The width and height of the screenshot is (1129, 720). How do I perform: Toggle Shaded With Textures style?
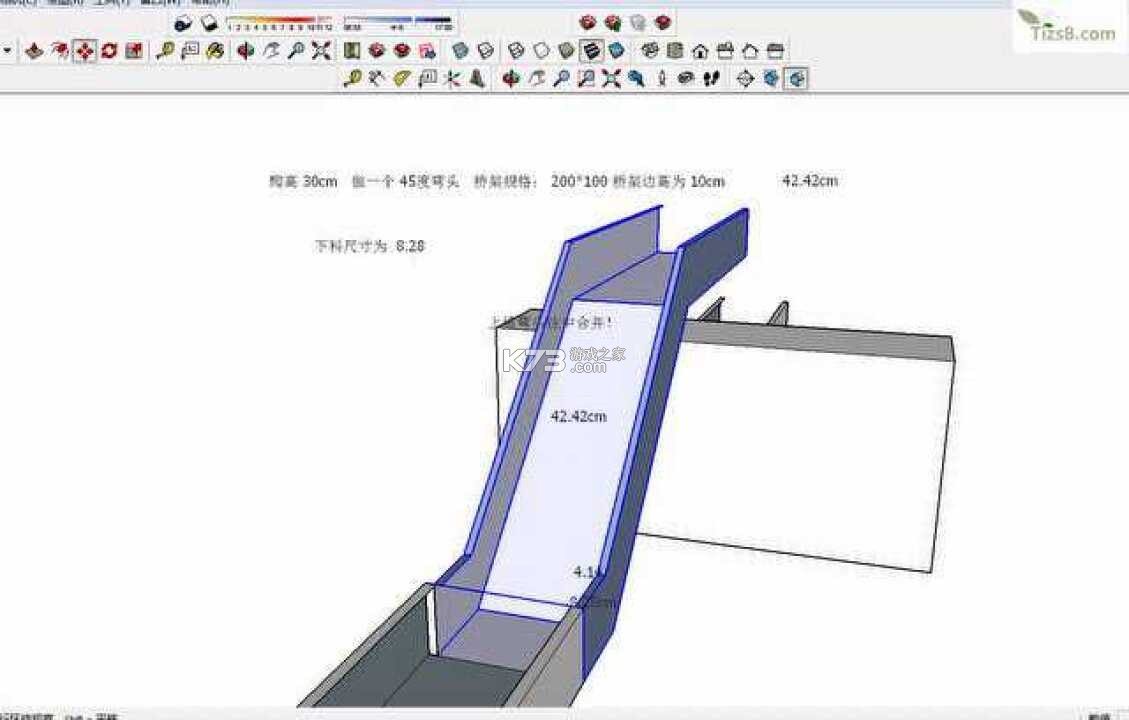616,51
